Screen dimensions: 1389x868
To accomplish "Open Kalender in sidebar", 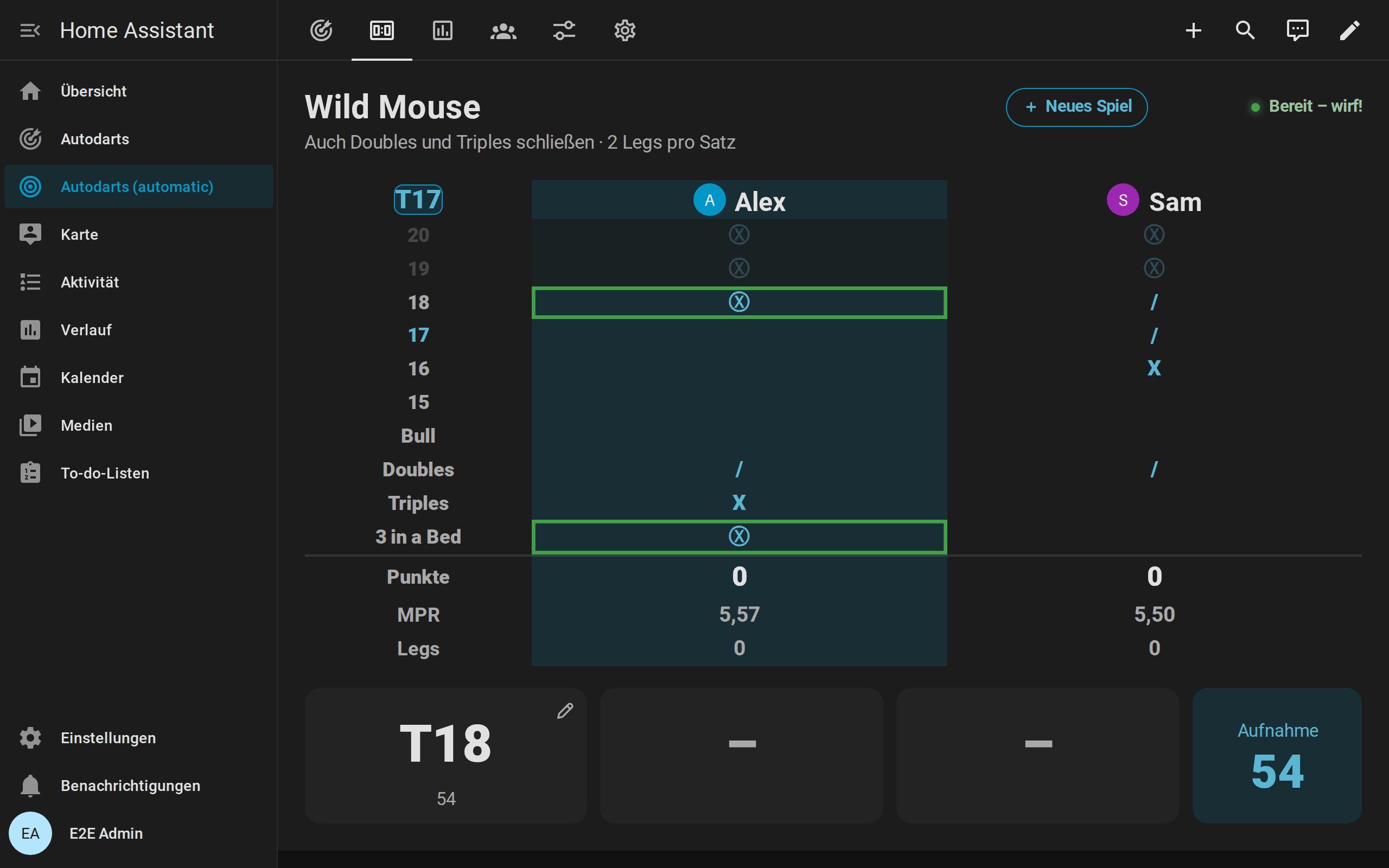I will (x=139, y=378).
